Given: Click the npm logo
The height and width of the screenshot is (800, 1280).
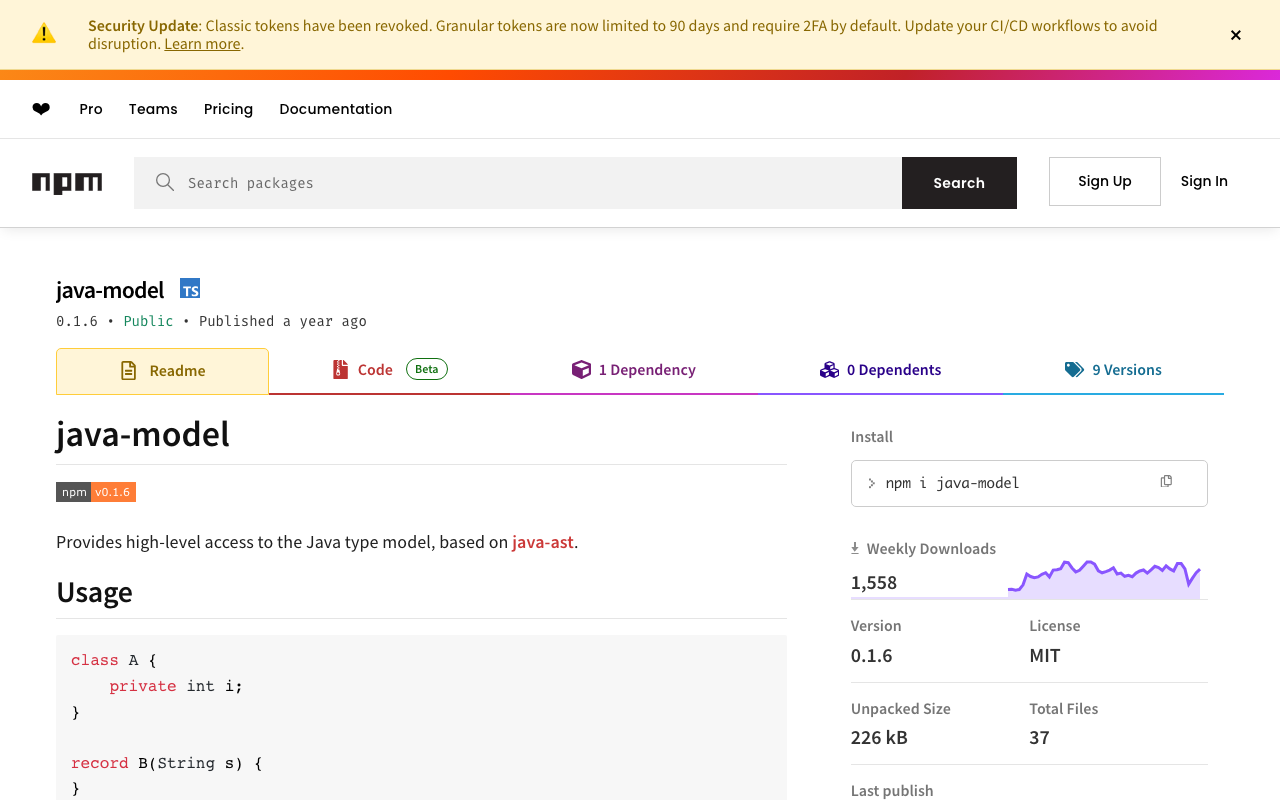Looking at the screenshot, I should pos(67,183).
